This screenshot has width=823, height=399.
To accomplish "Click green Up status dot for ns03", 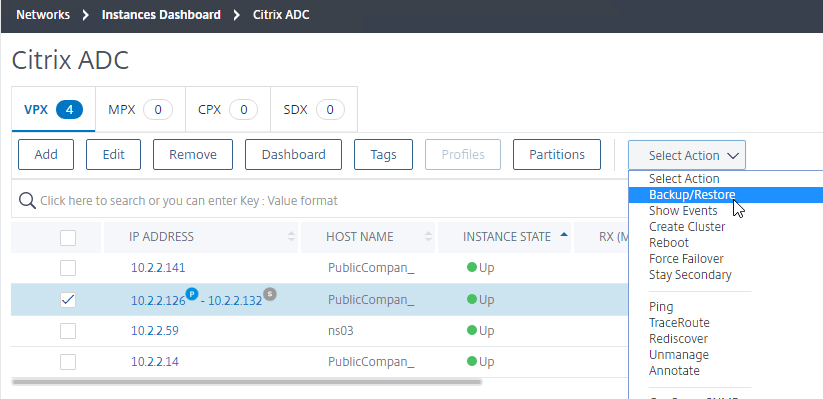I will coord(471,330).
